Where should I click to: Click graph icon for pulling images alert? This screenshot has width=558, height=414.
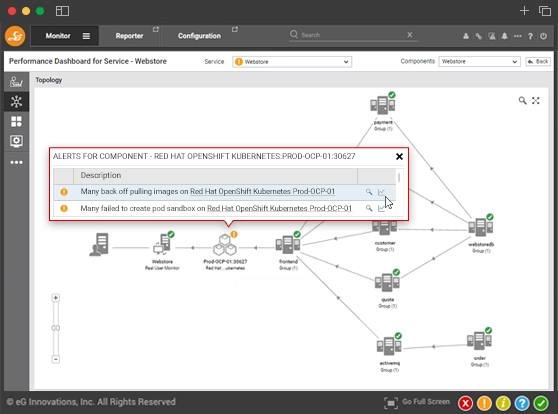[x=381, y=192]
